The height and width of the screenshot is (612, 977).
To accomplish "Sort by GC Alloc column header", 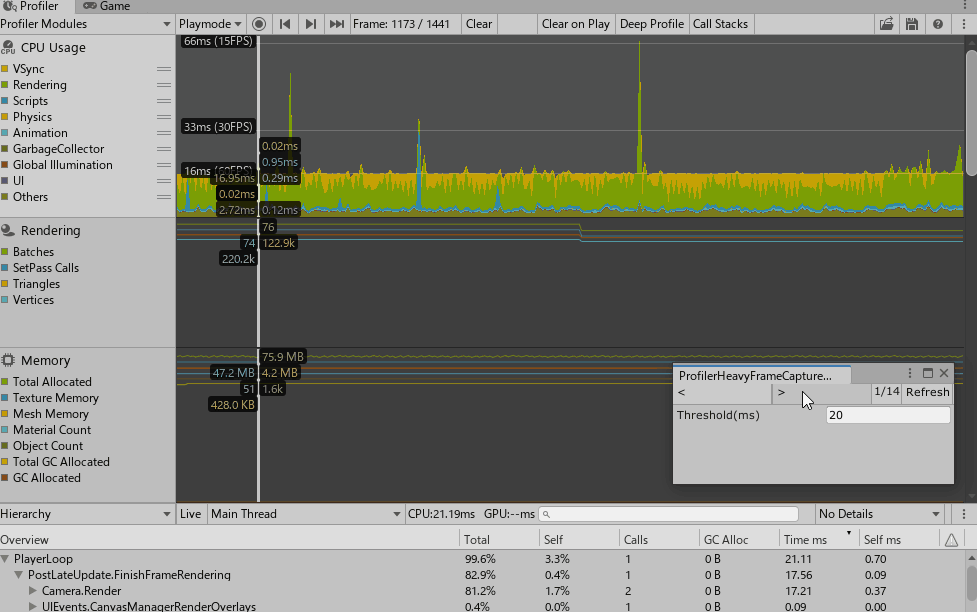I will (738, 540).
